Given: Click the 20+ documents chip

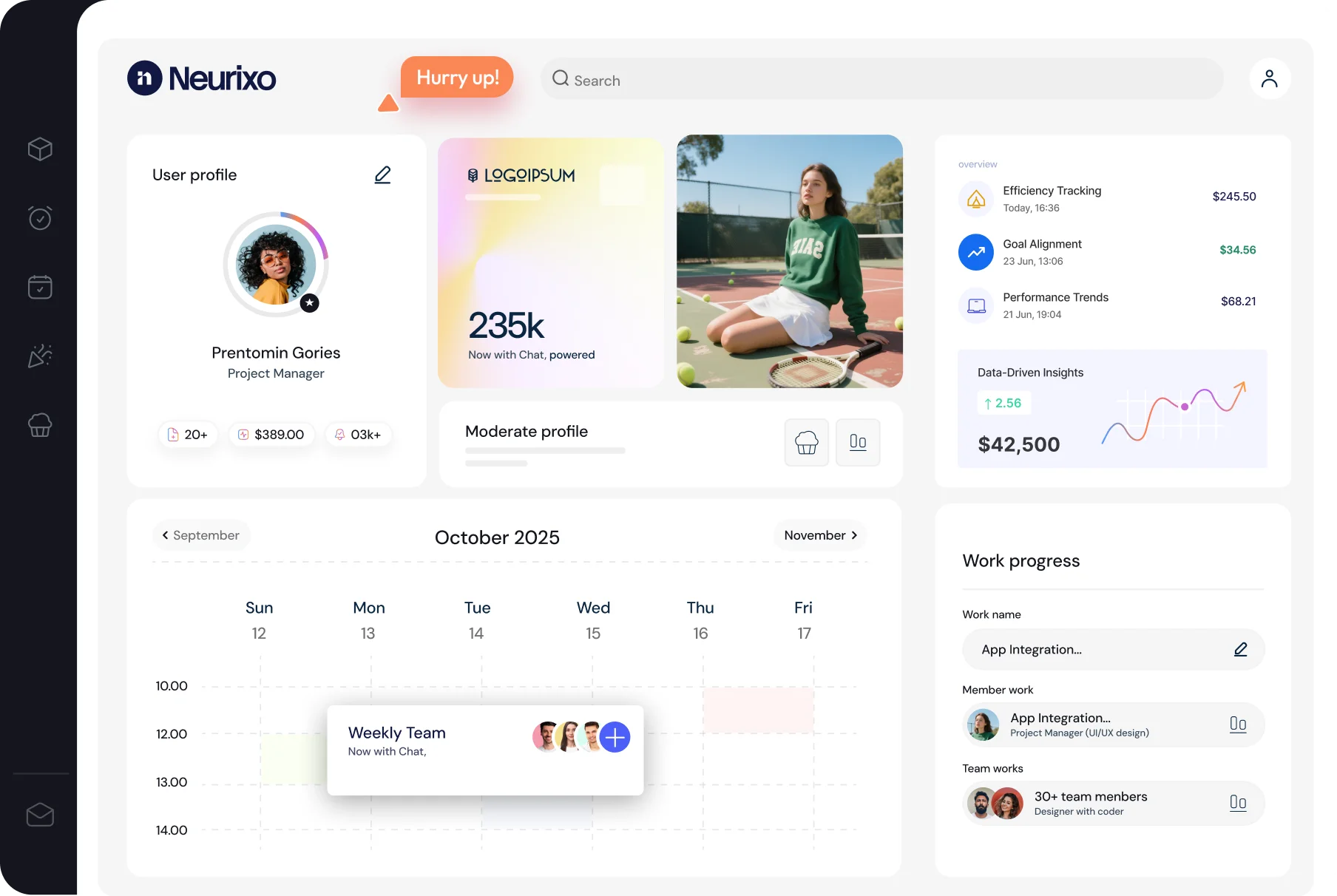Looking at the screenshot, I should pyautogui.click(x=188, y=435).
